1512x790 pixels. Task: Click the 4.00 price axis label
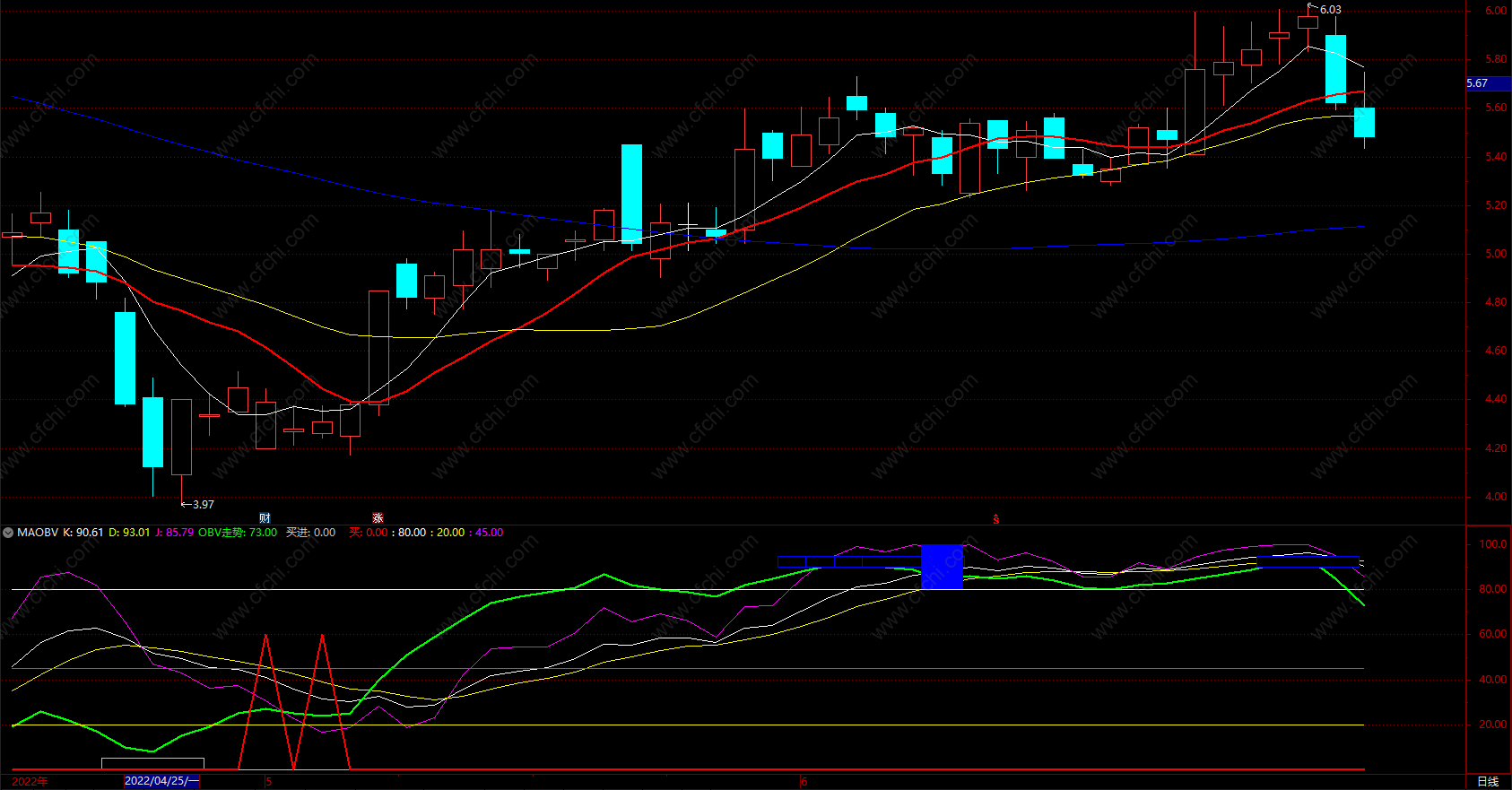pos(1496,497)
